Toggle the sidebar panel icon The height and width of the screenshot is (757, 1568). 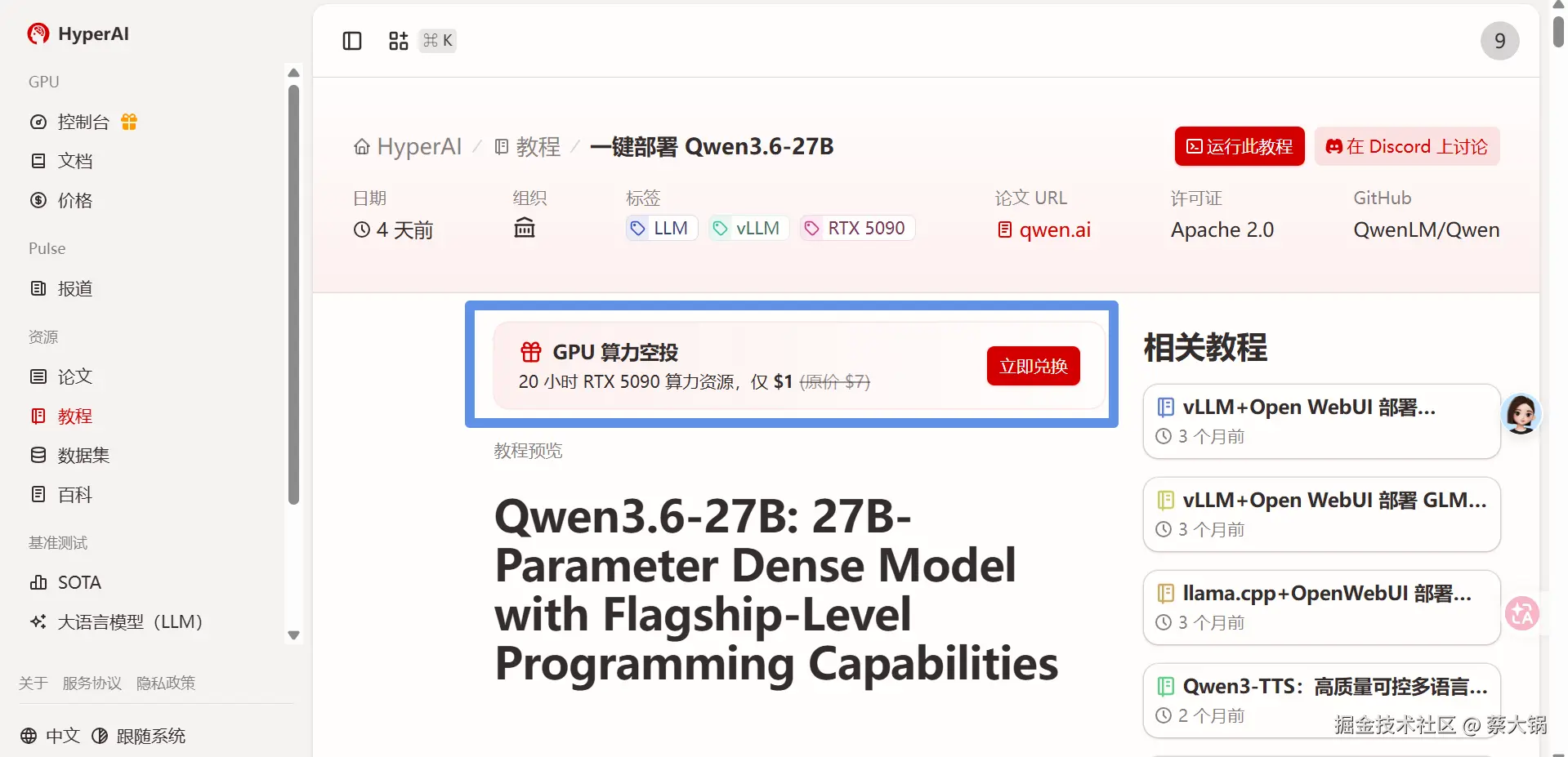[x=352, y=41]
